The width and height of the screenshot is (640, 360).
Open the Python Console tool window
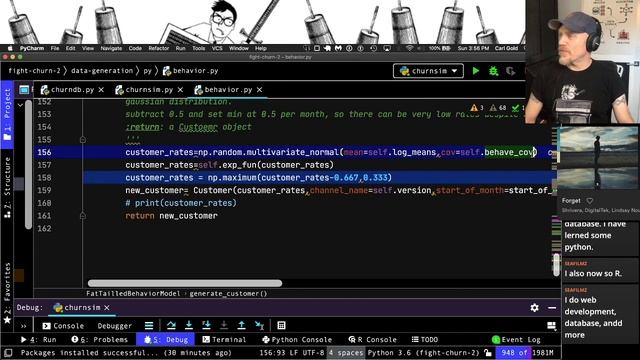pyautogui.click(x=297, y=340)
